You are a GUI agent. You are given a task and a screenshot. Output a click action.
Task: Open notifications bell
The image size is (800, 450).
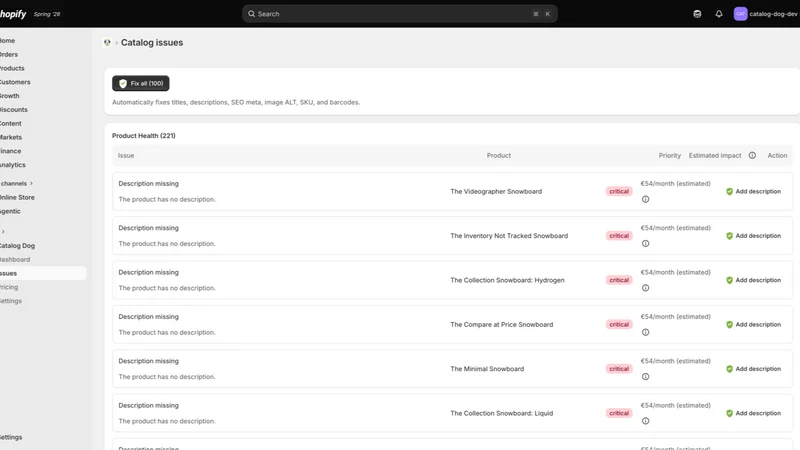[718, 14]
